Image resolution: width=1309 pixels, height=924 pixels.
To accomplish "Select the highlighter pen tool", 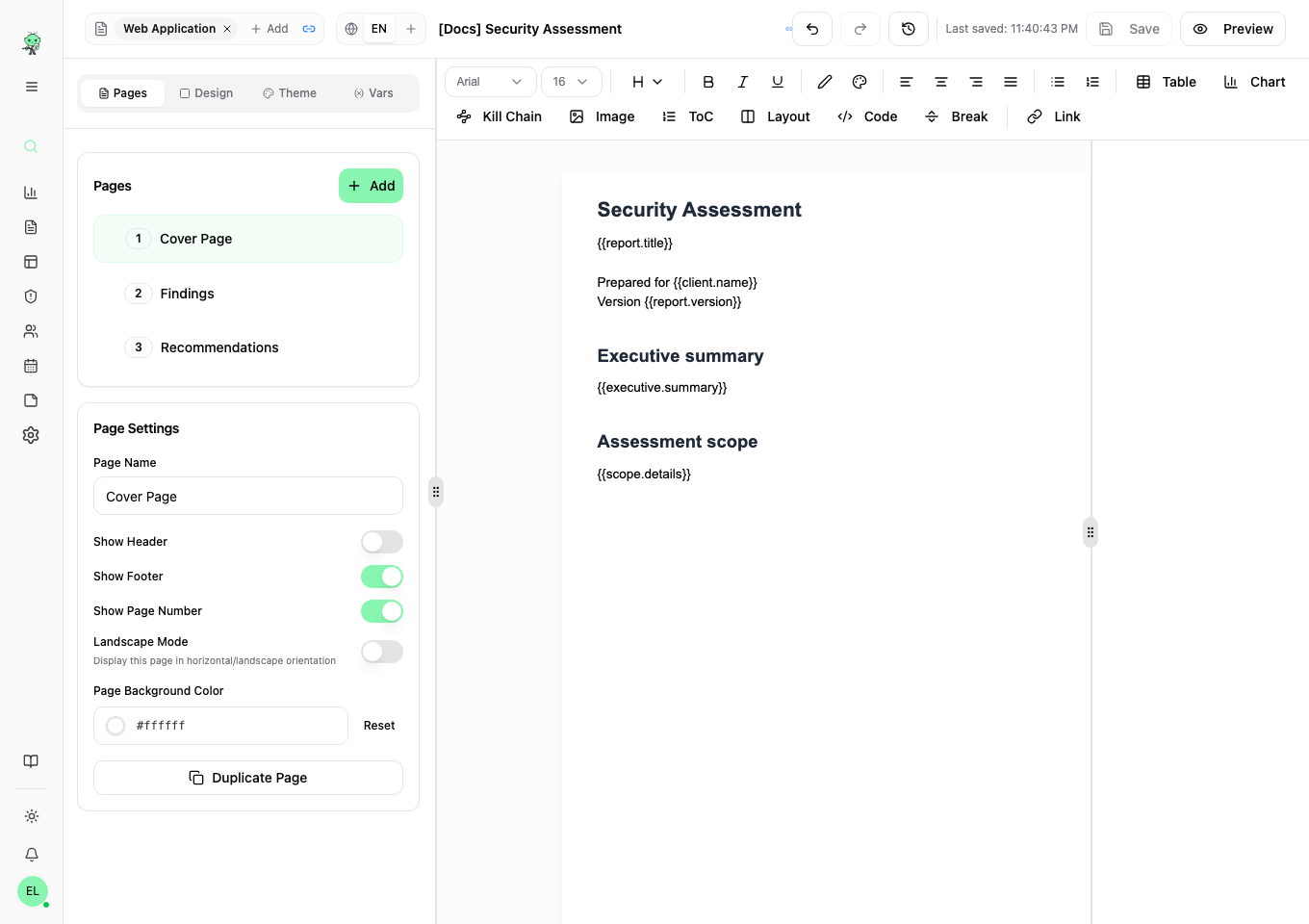I will (825, 82).
